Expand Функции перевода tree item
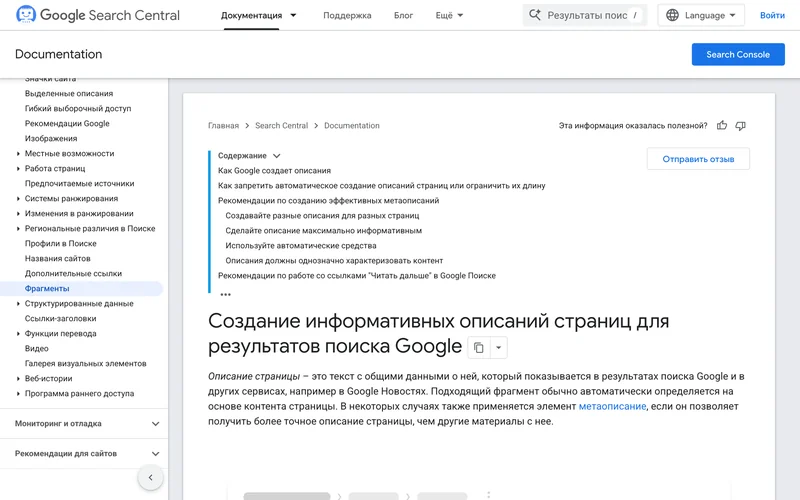This screenshot has width=800, height=500. 18,334
